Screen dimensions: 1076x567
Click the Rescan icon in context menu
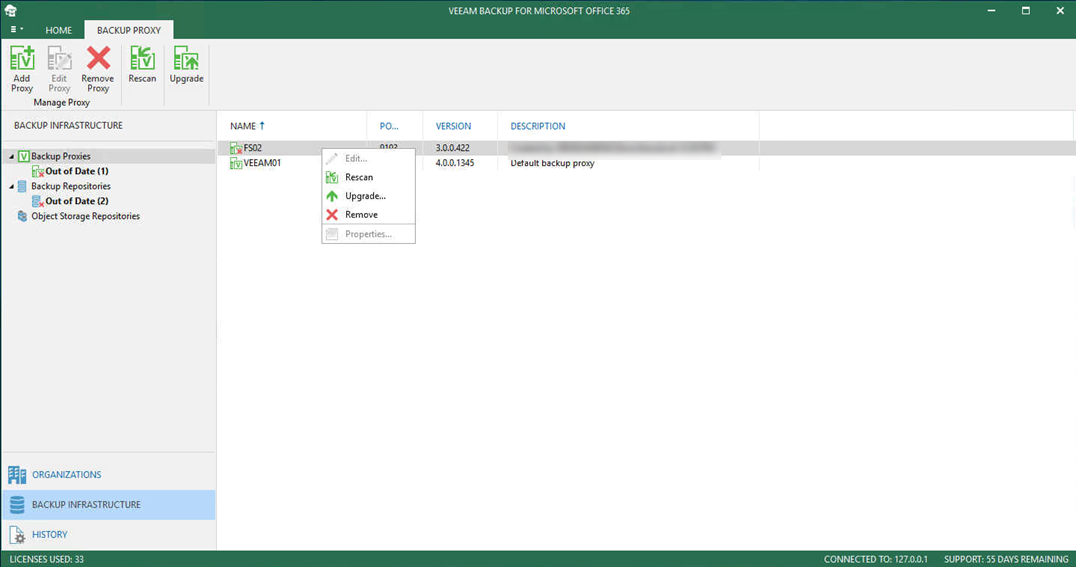332,177
